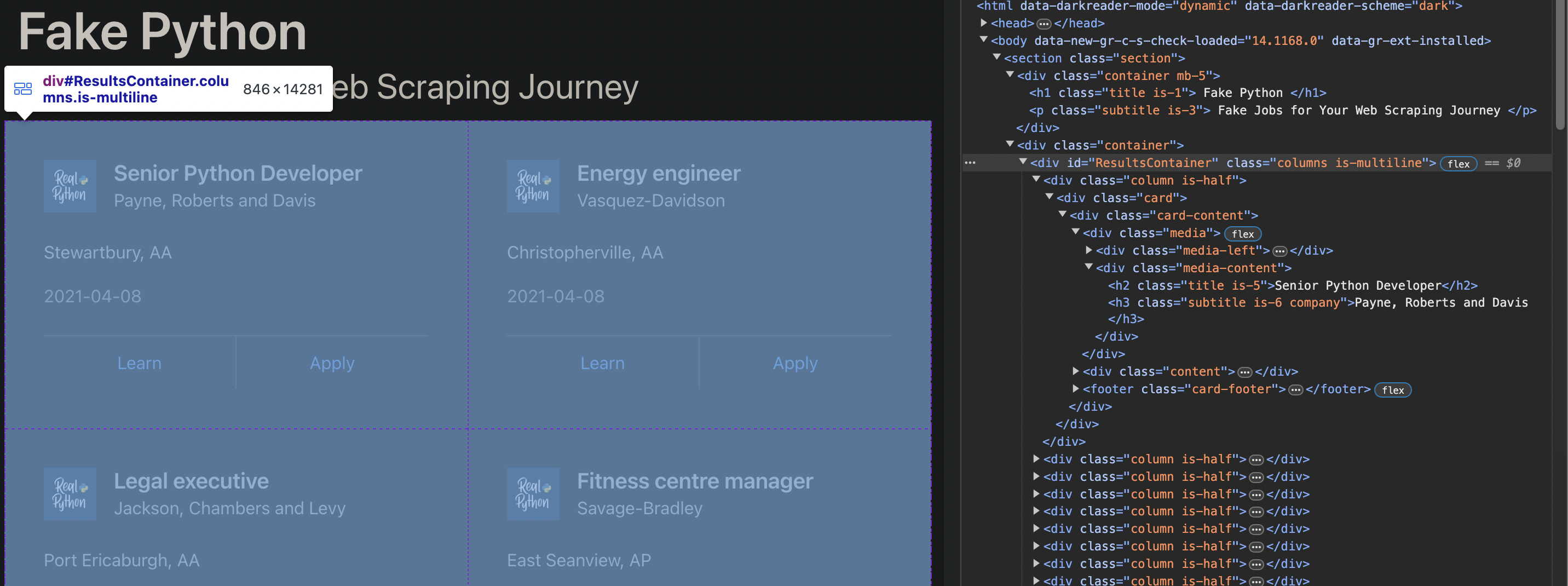1568x586 pixels.
Task: Toggle the flex badge on the ResultsContainer div
Action: [1458, 164]
